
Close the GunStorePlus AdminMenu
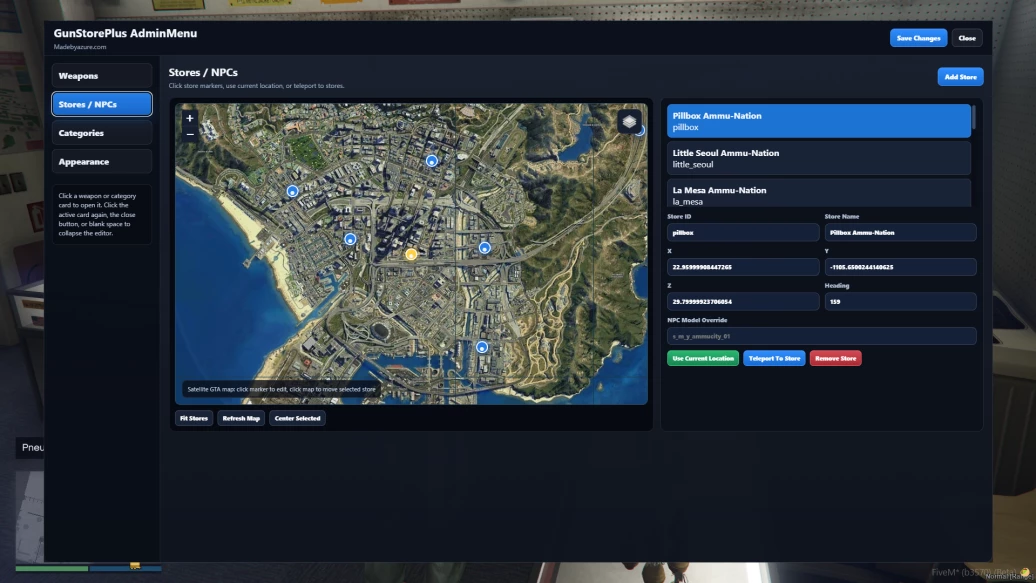click(x=967, y=38)
